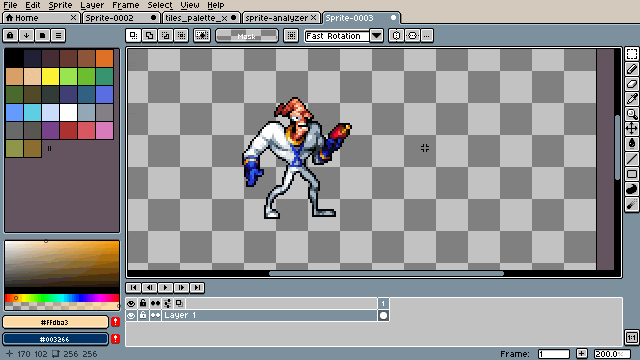Select the Zoom magnifier tool
Viewport: 640px width, 360px height.
click(631, 114)
